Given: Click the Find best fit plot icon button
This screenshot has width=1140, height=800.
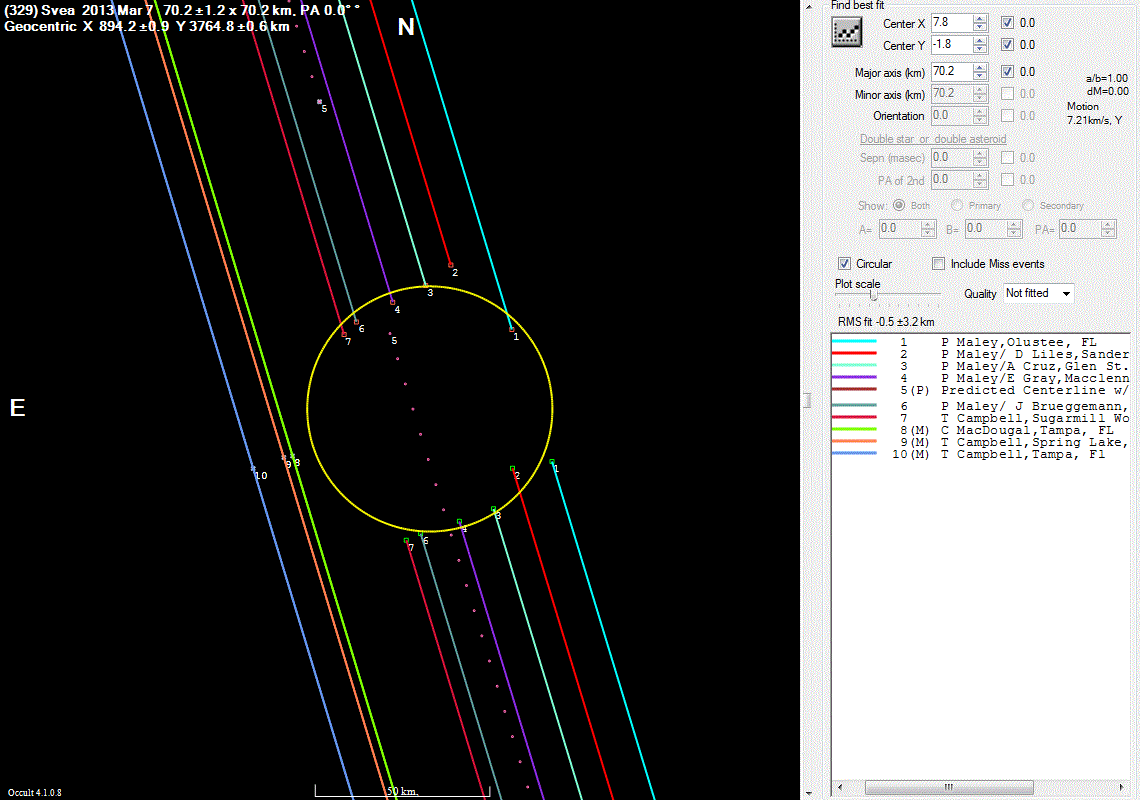Looking at the screenshot, I should (846, 33).
